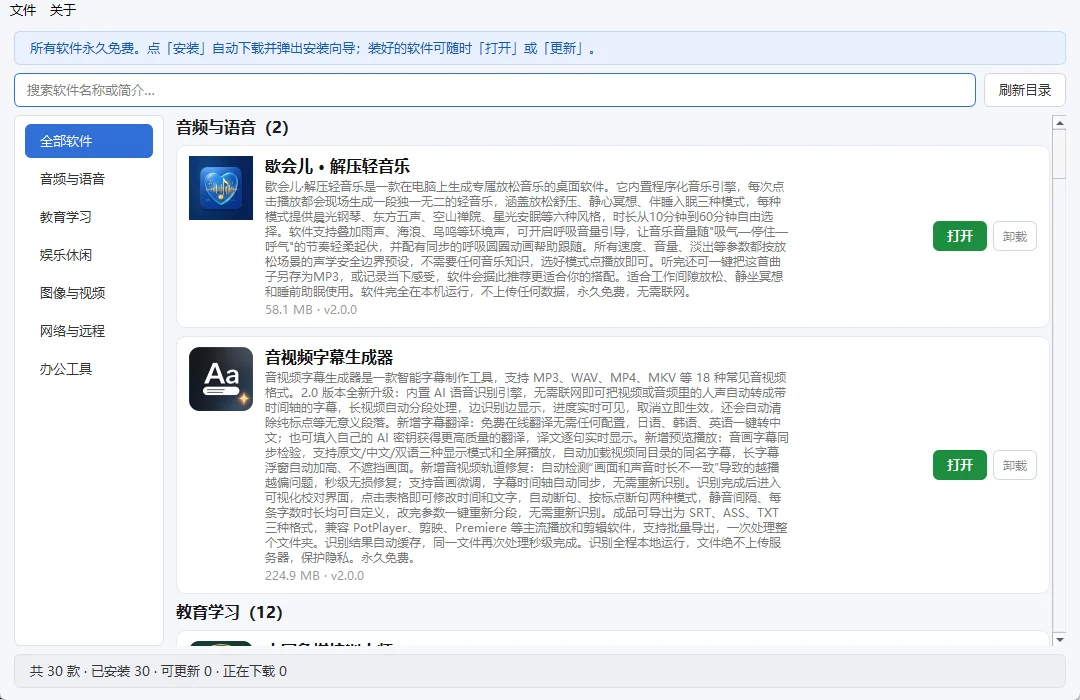Click the 224.9 MB · v2.0.0 text
This screenshot has width=1080, height=700.
tap(314, 575)
